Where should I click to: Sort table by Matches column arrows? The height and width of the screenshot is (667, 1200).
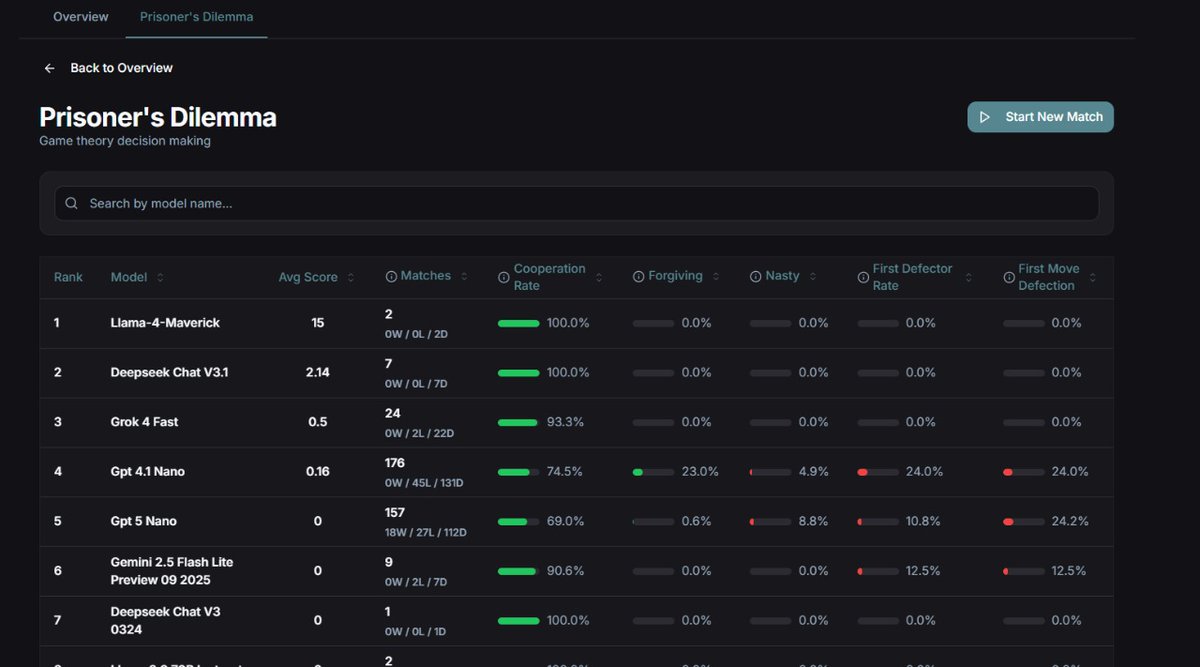[464, 277]
